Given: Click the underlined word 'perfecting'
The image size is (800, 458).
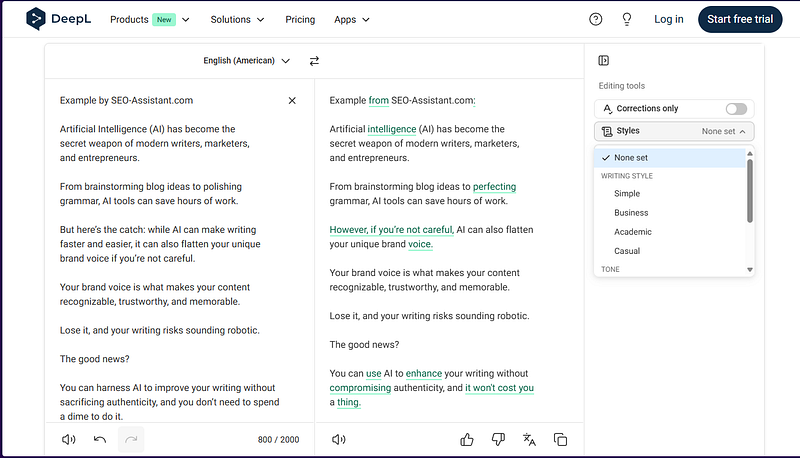Looking at the screenshot, I should pos(494,187).
